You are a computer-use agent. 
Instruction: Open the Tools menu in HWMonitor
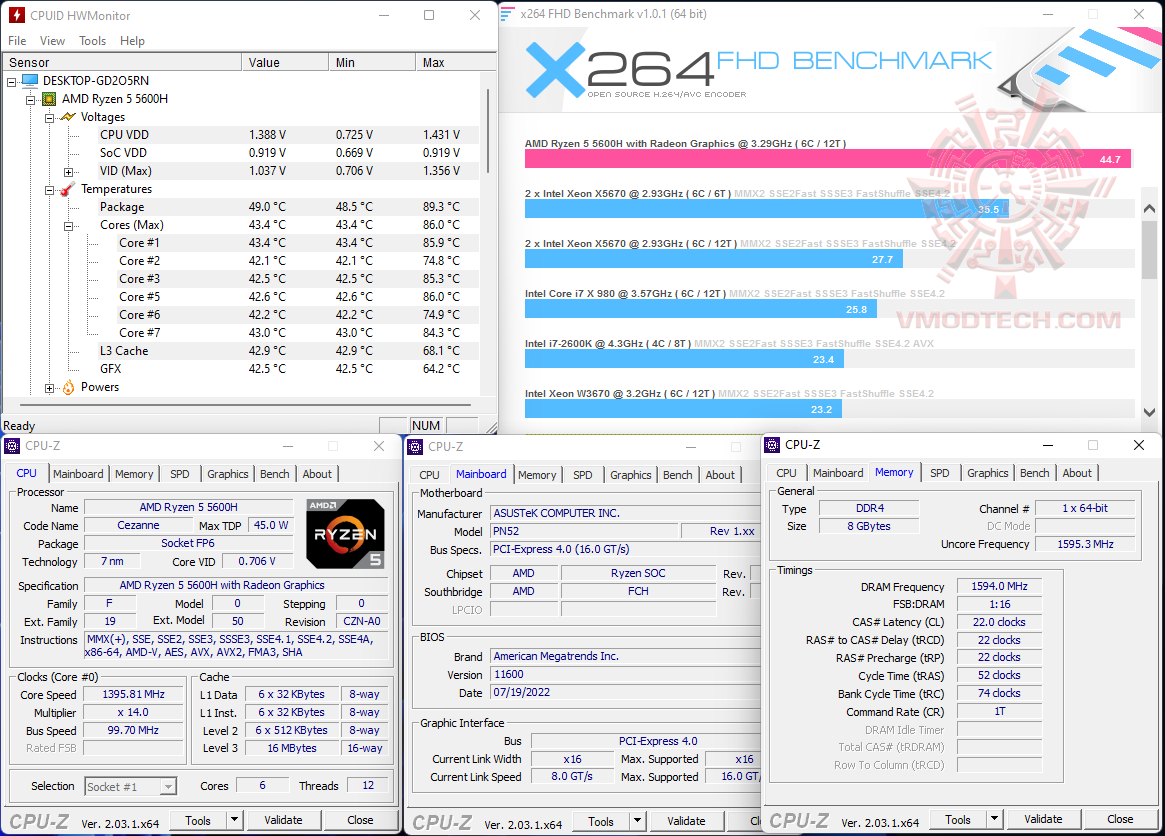[x=93, y=41]
